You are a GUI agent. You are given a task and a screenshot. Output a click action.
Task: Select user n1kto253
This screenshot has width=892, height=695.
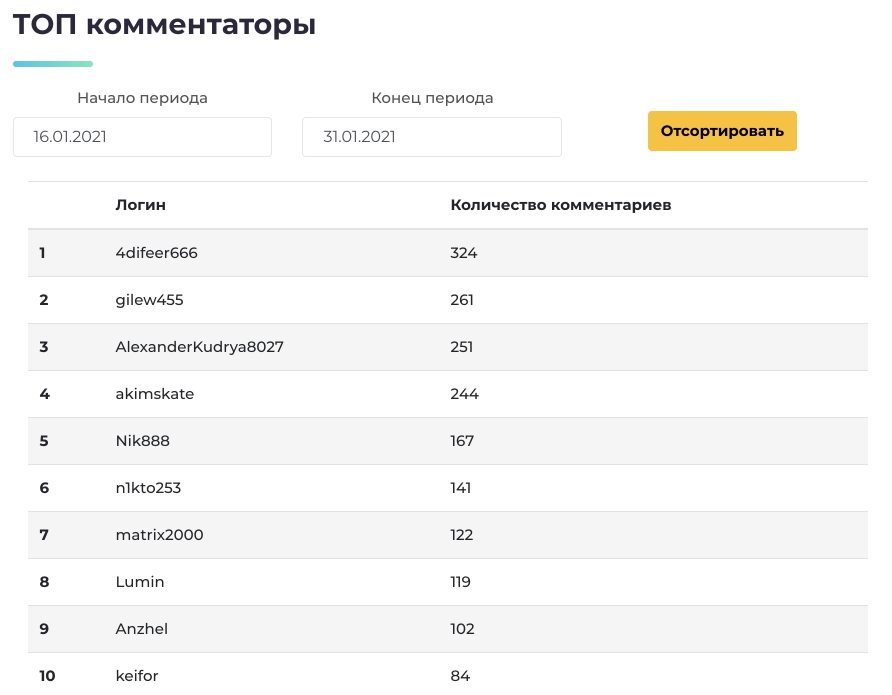(x=148, y=487)
